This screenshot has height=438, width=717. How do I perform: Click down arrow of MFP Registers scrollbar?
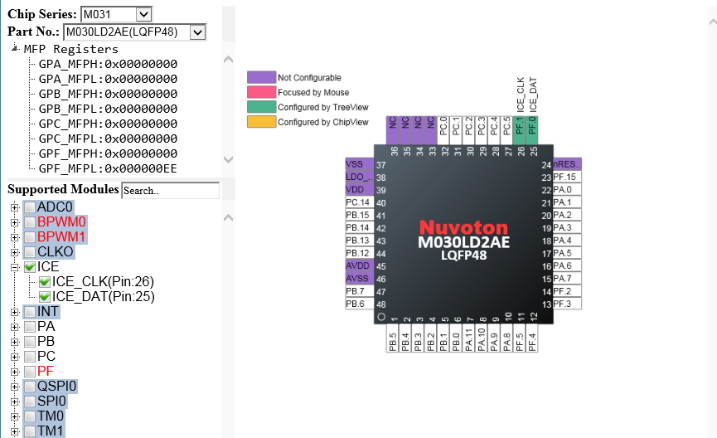click(x=228, y=160)
